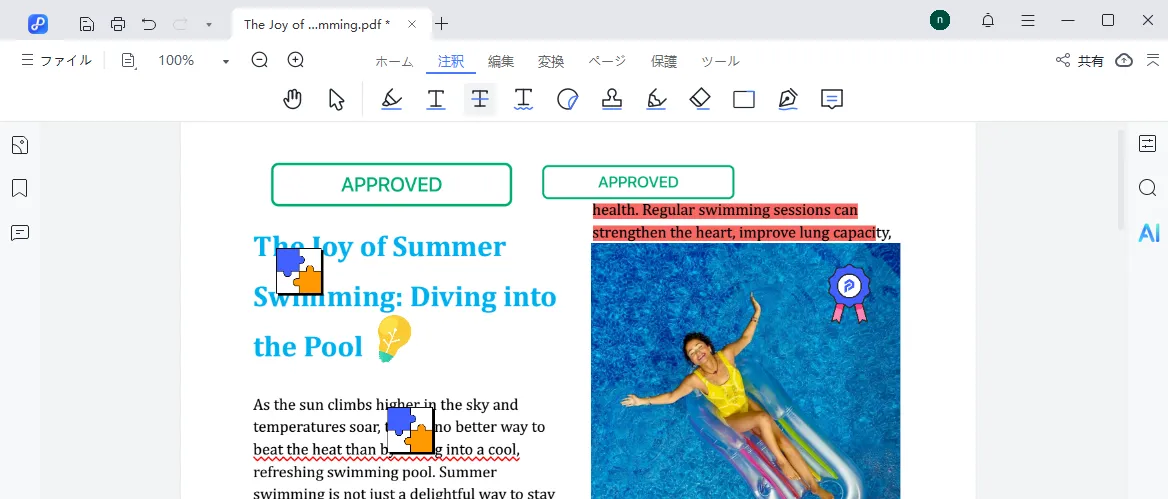Collapse the ribbon toolbar
This screenshot has width=1168, height=499.
pos(1153,60)
